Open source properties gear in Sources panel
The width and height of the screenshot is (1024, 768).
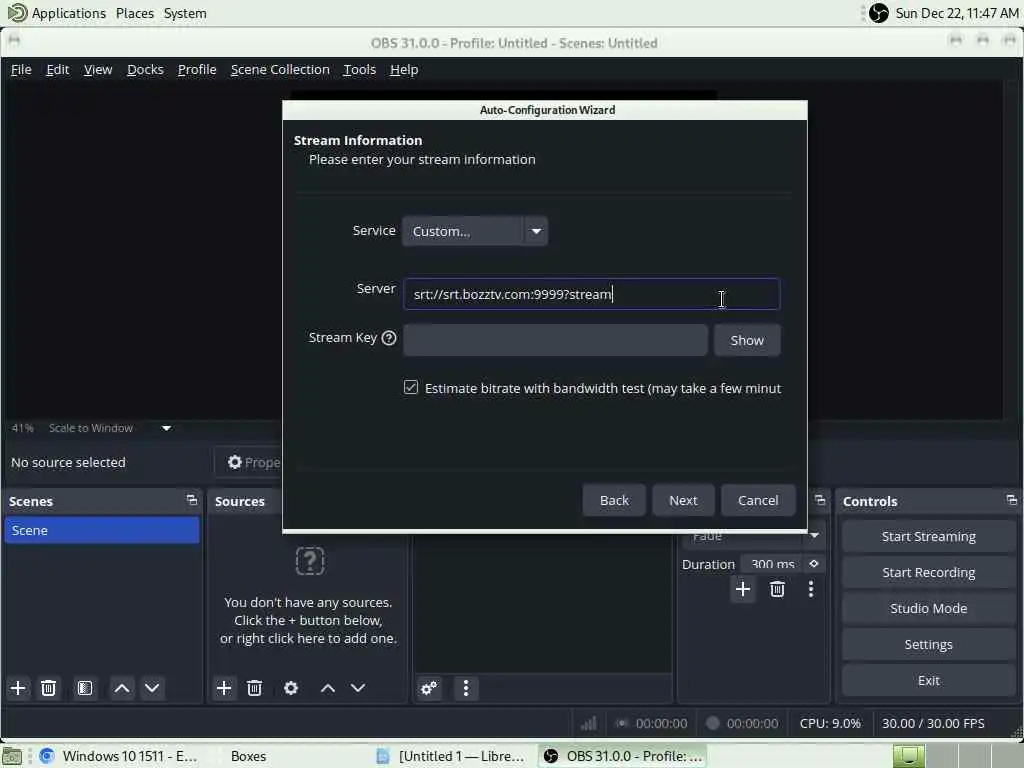[291, 688]
